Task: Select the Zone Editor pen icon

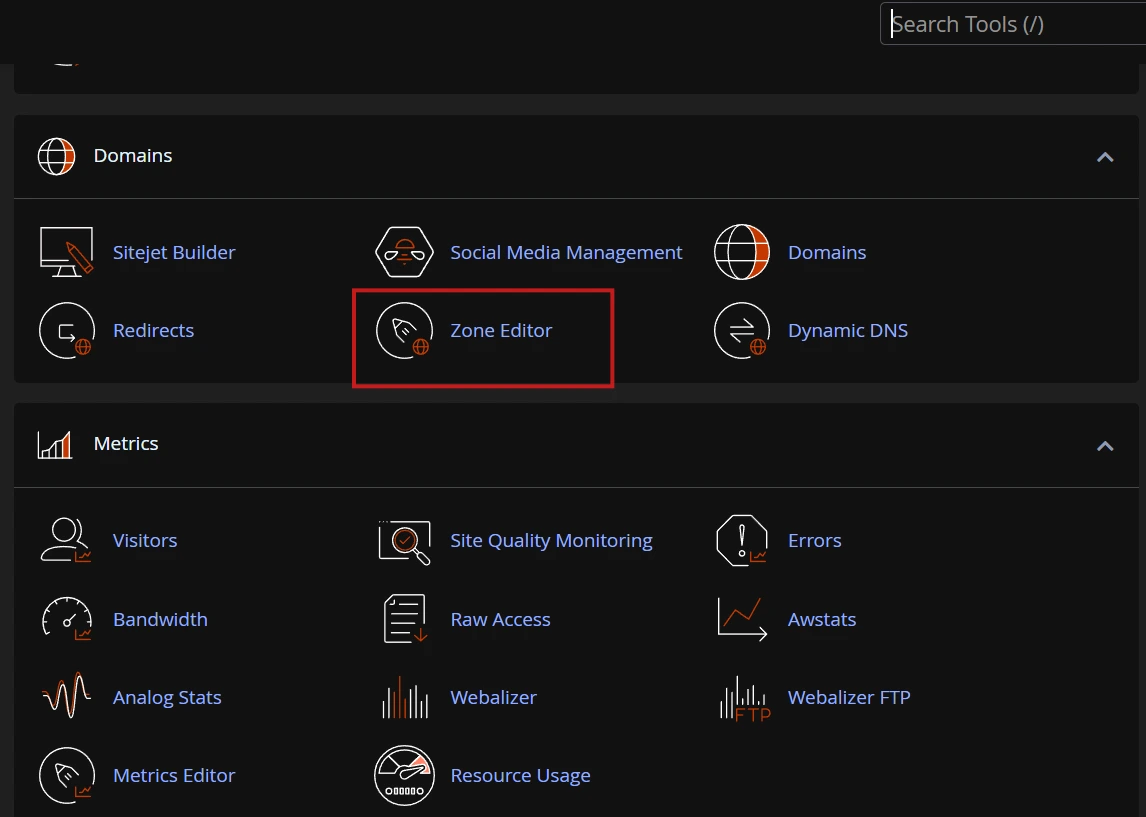Action: click(x=404, y=330)
